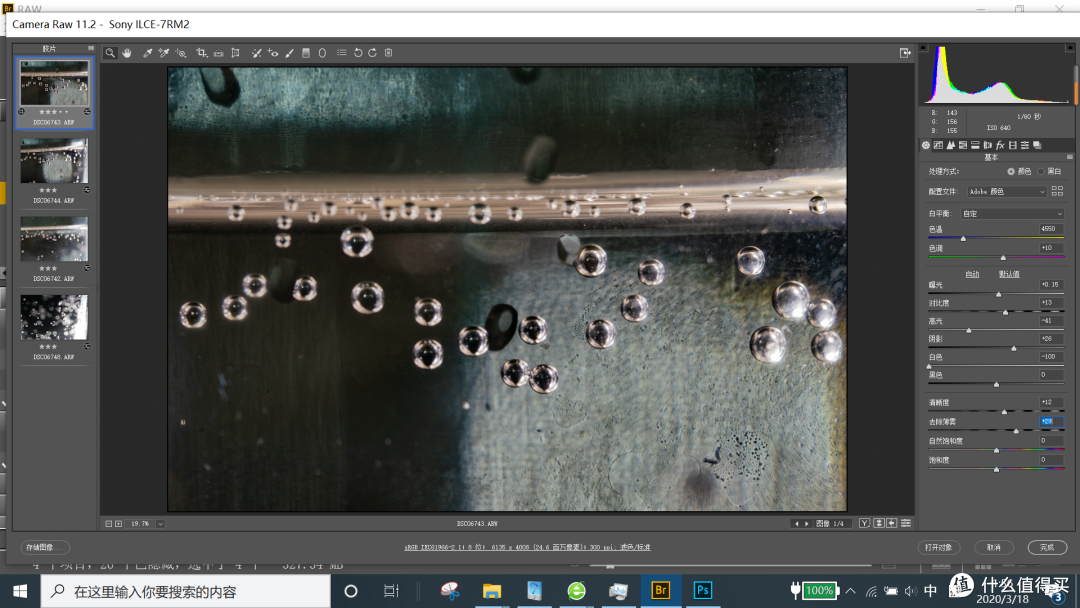Click the 色温 value field 4550
This screenshot has width=1080, height=608.
point(1051,229)
